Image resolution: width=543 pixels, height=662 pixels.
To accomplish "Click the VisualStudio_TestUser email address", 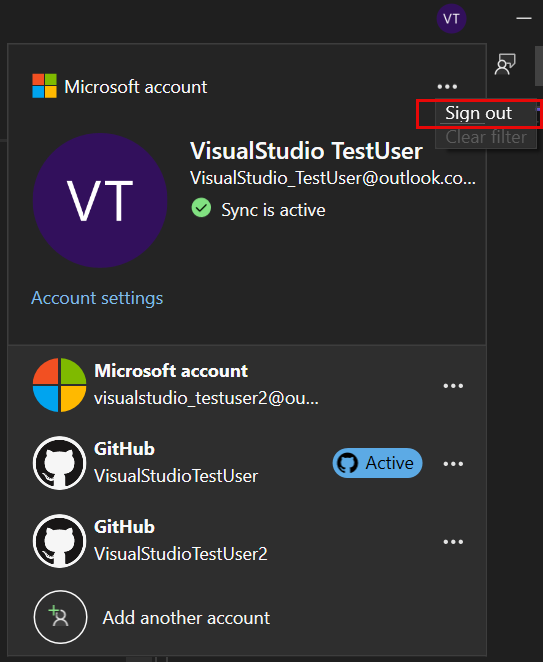I will [333, 178].
